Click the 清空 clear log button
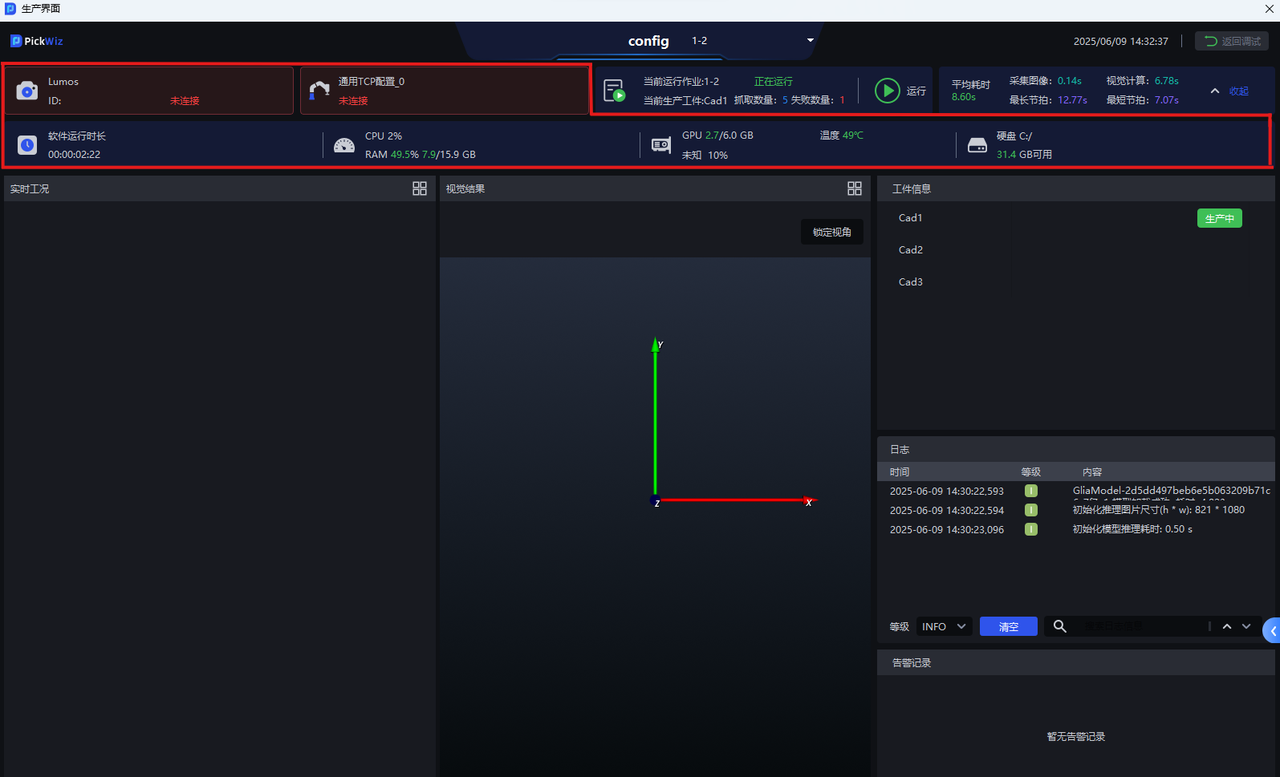The image size is (1280, 777). [1008, 626]
